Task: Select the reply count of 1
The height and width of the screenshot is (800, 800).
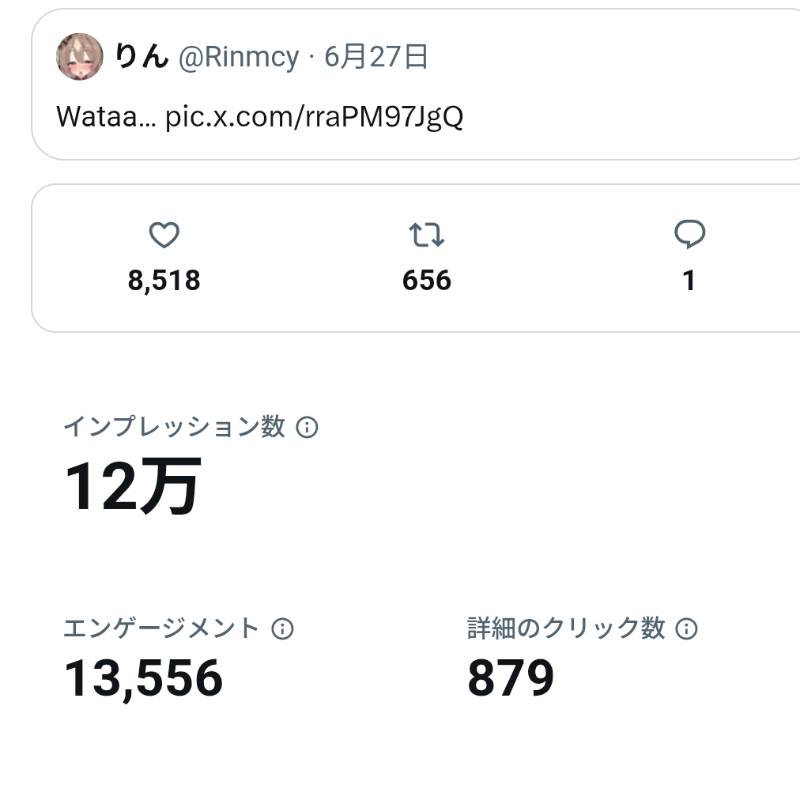Action: click(x=689, y=280)
